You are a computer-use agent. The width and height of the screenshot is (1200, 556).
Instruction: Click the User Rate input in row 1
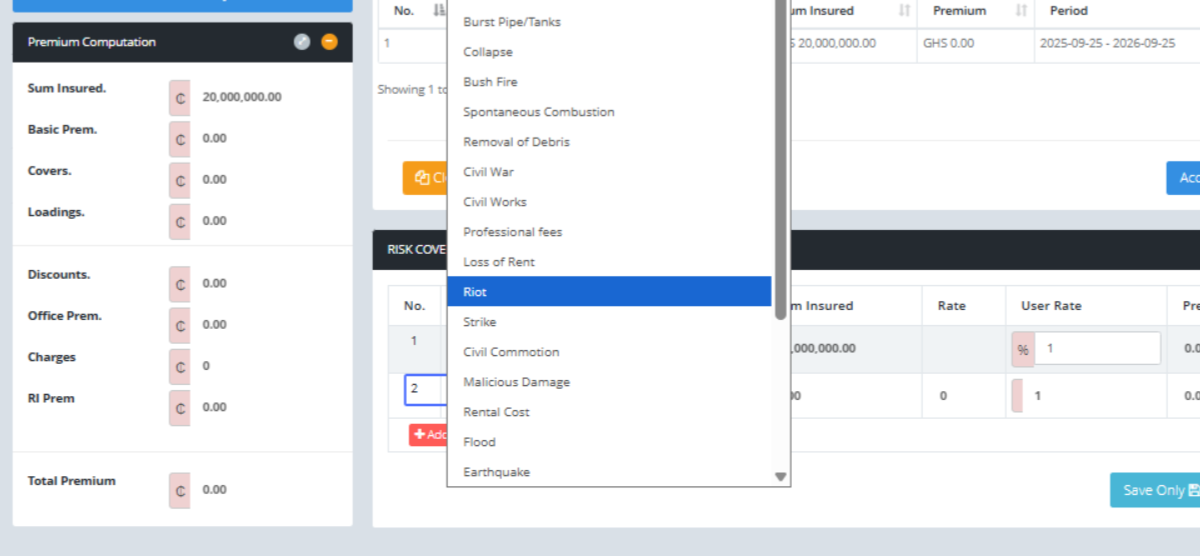pos(1097,349)
